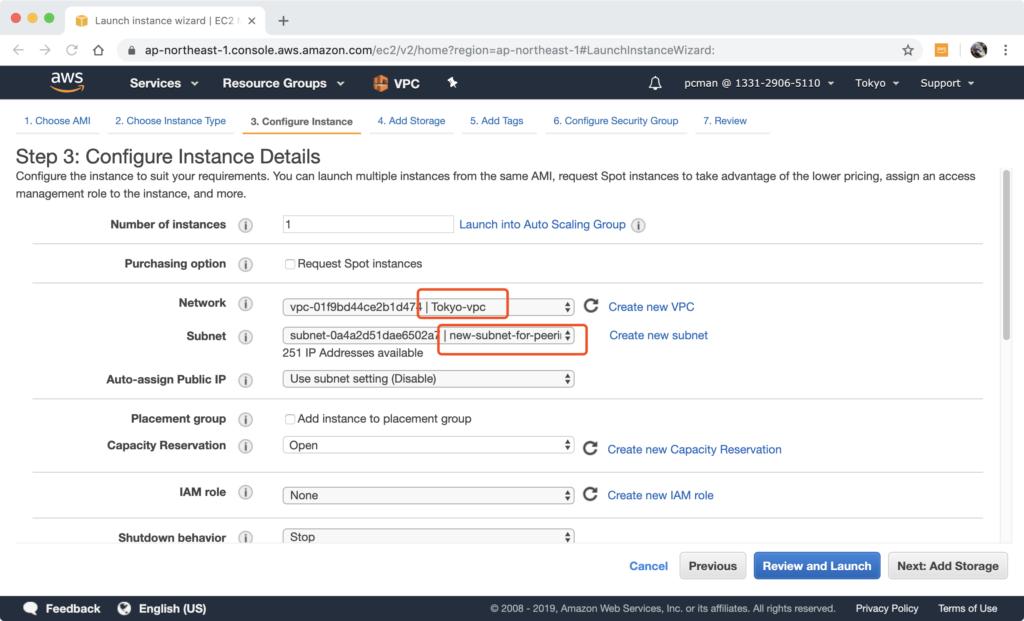Viewport: 1024px width, 621px height.
Task: Click info icon for Auto-assign Public IP
Action: tap(246, 380)
